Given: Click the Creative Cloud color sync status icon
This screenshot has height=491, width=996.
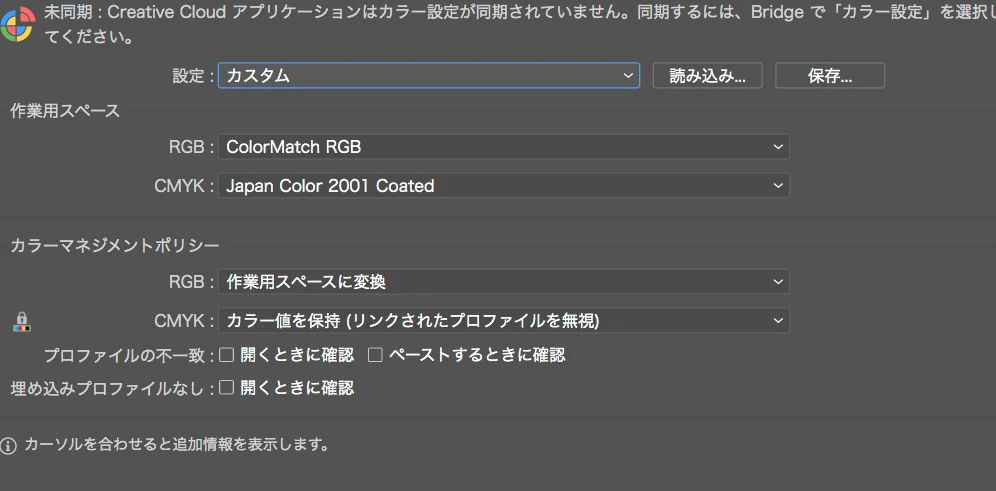Looking at the screenshot, I should [x=17, y=25].
